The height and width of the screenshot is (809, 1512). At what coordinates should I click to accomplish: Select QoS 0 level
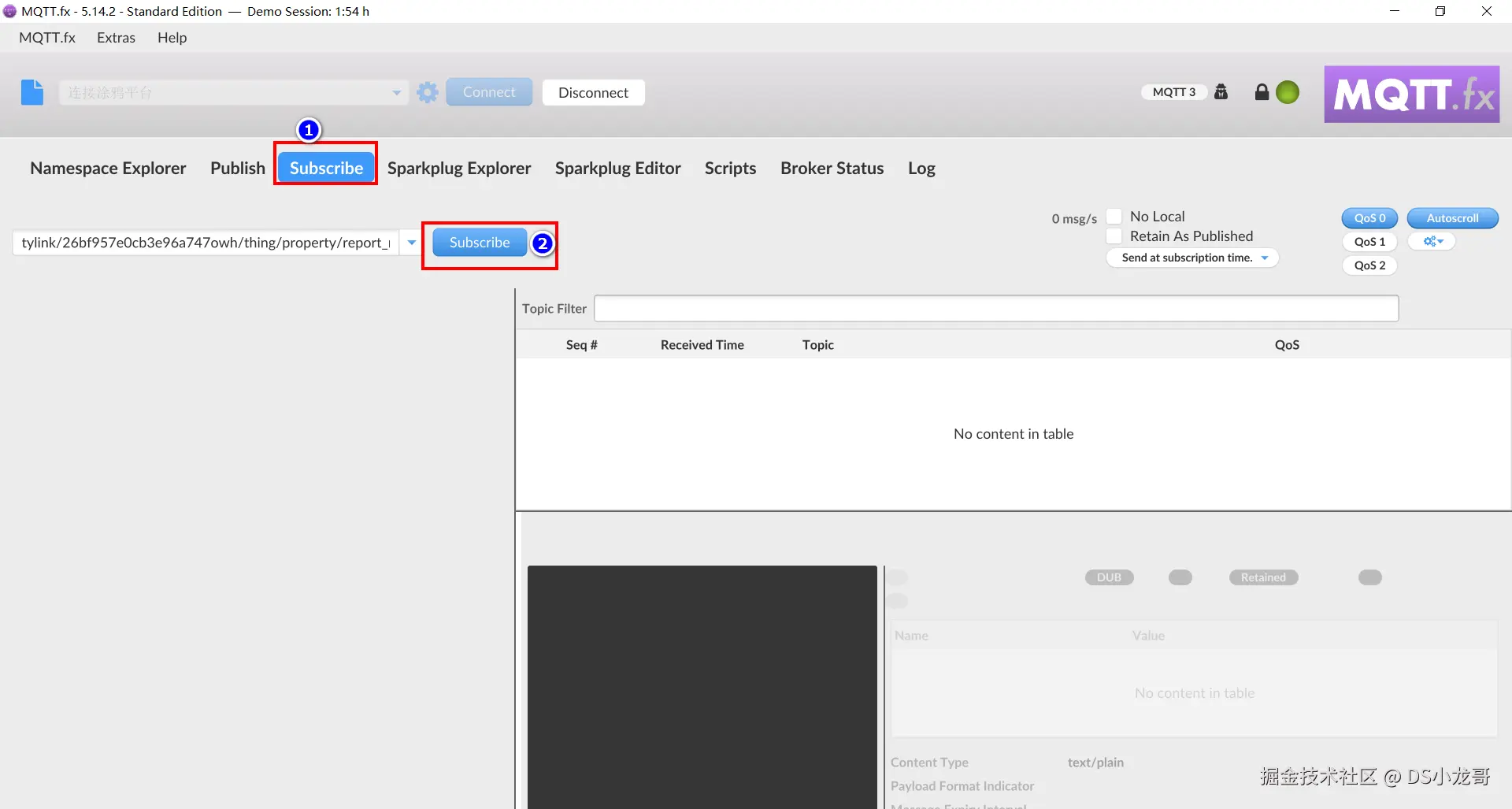pos(1369,218)
